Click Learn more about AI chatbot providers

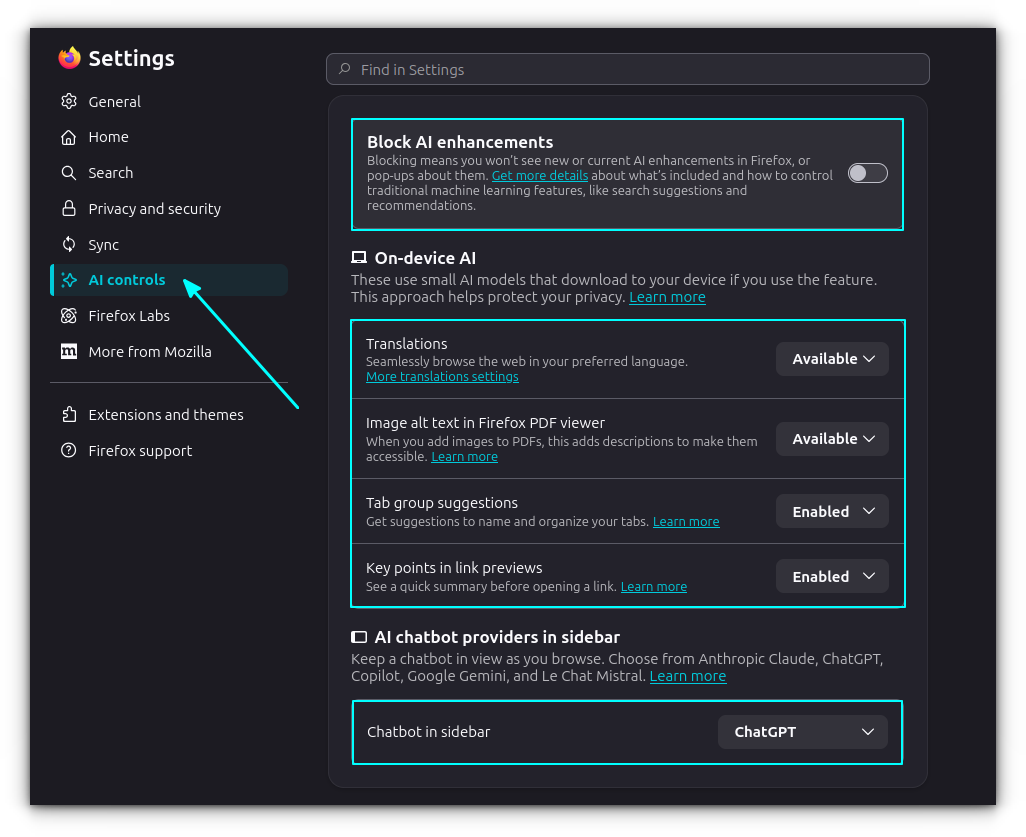688,676
